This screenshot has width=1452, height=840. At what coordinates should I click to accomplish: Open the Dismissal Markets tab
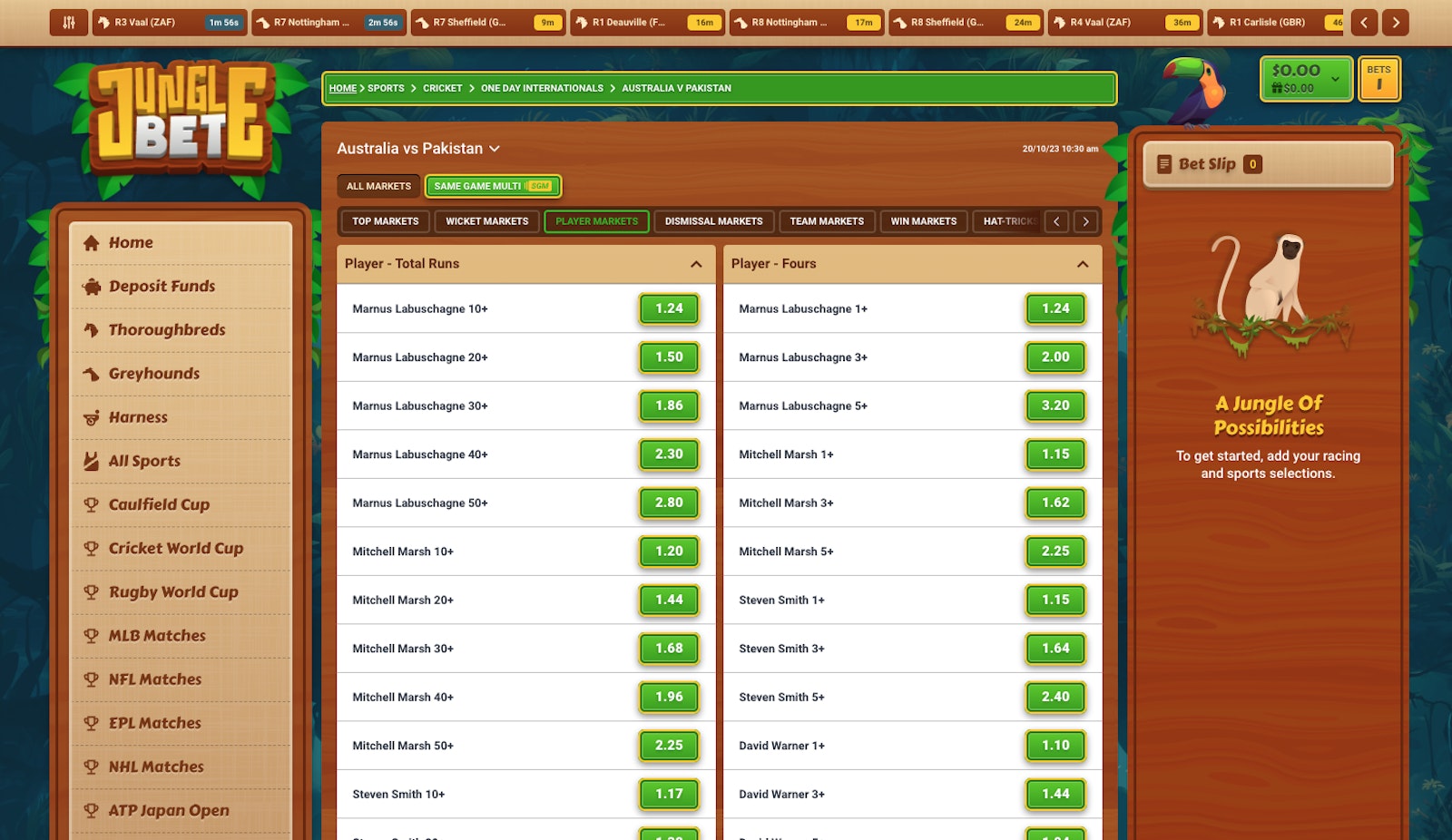pos(713,220)
